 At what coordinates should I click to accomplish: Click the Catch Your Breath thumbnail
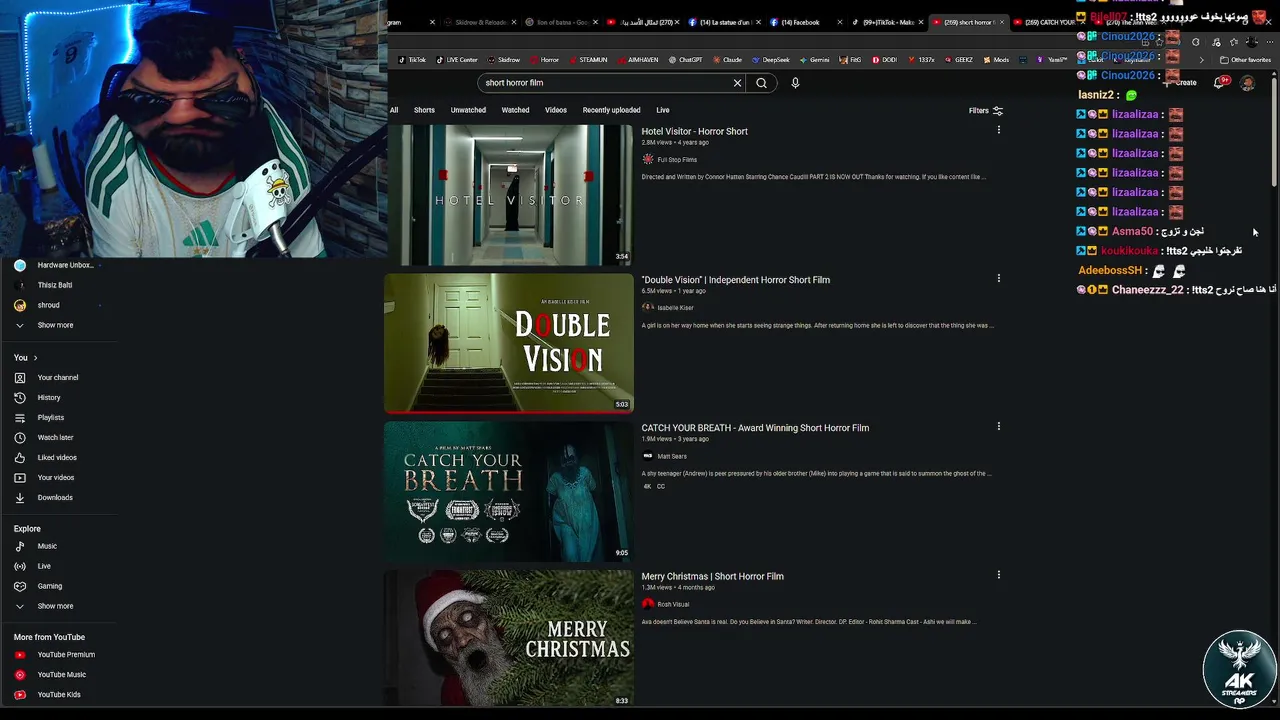coord(509,491)
